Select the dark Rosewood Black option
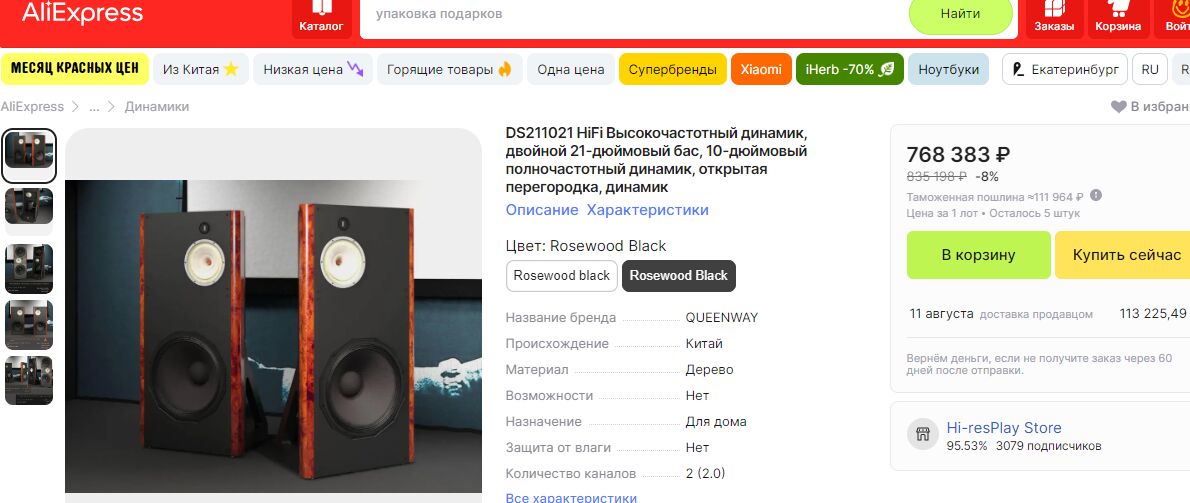The width and height of the screenshot is (1190, 503). (678, 275)
